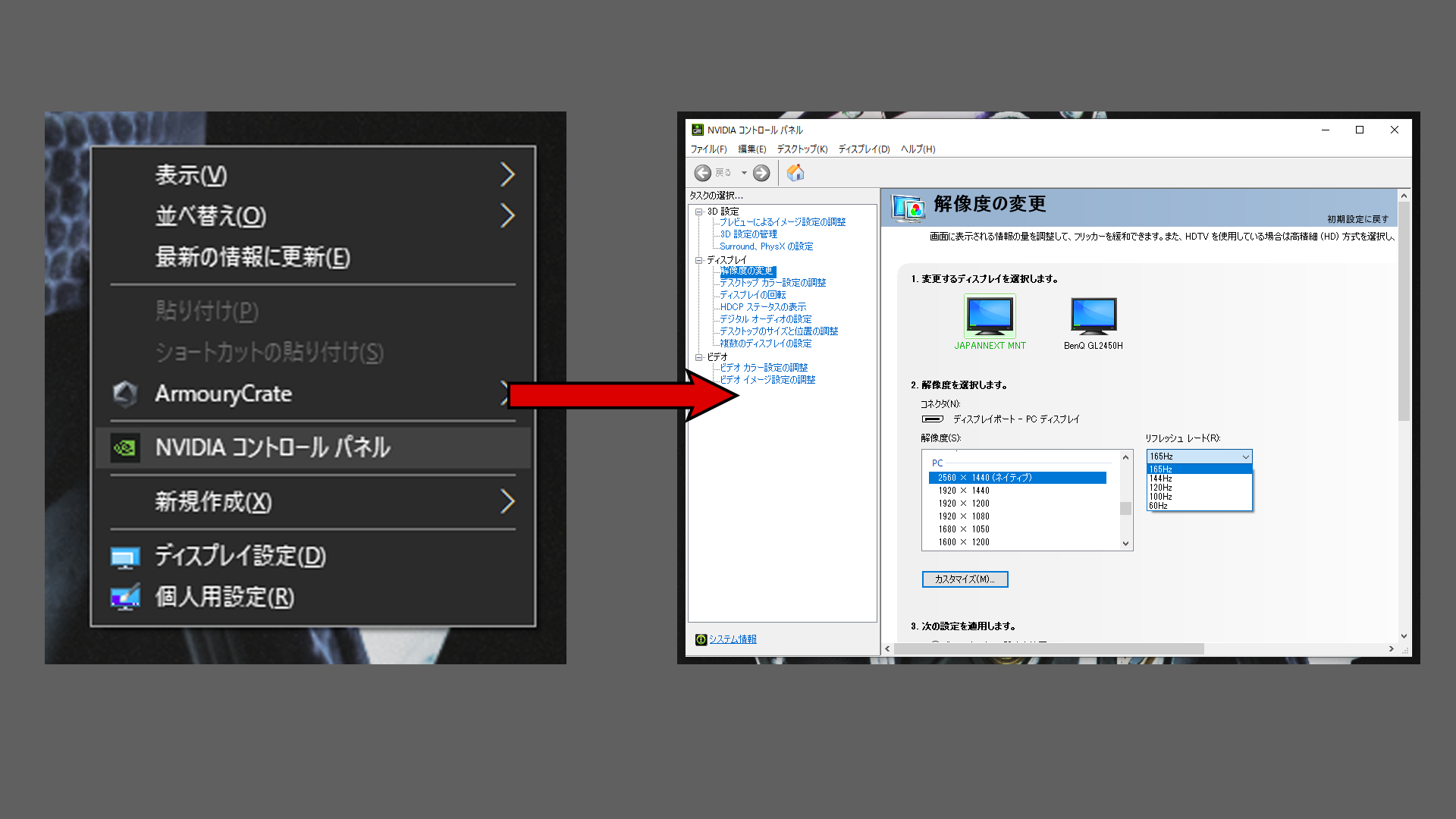Click the システム情報 link

click(x=733, y=639)
